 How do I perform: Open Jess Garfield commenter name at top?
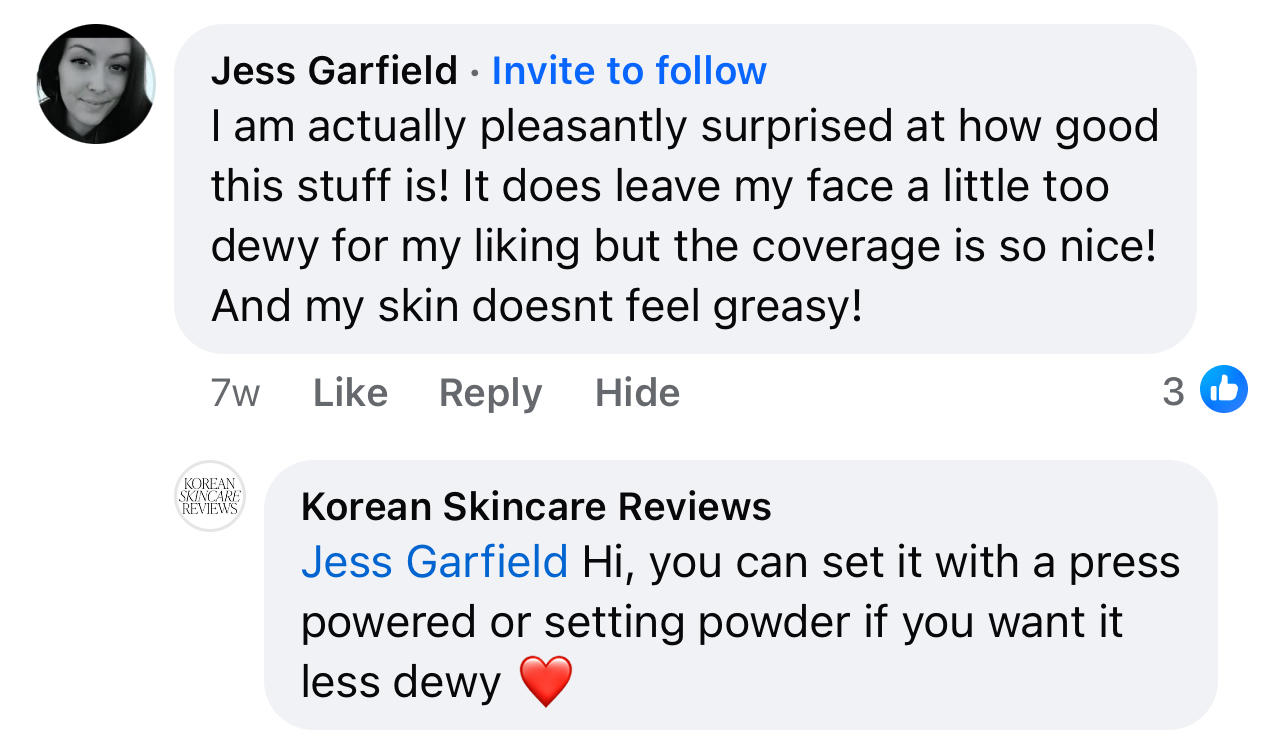(334, 71)
